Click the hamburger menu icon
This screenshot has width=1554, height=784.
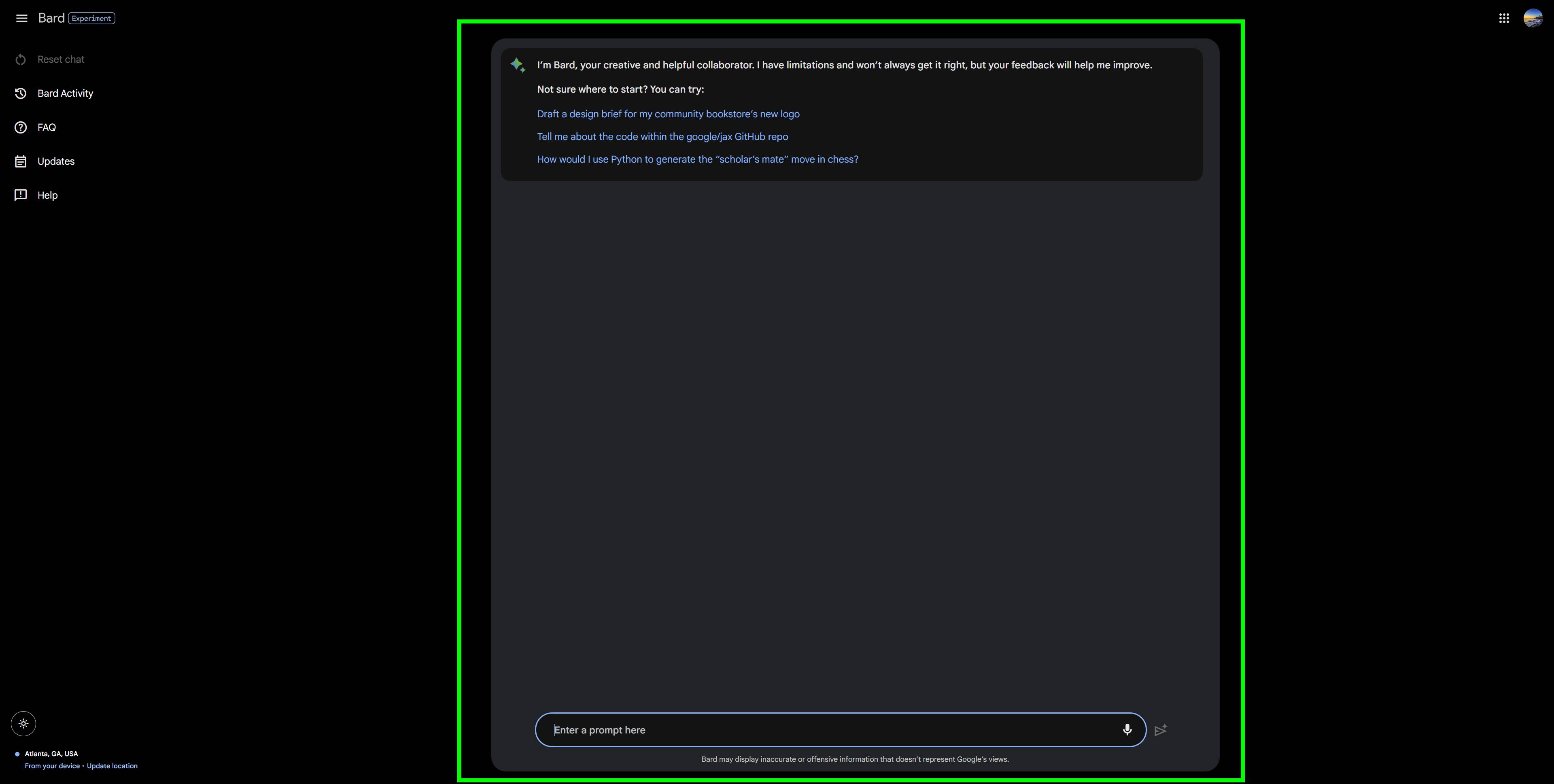[21, 18]
